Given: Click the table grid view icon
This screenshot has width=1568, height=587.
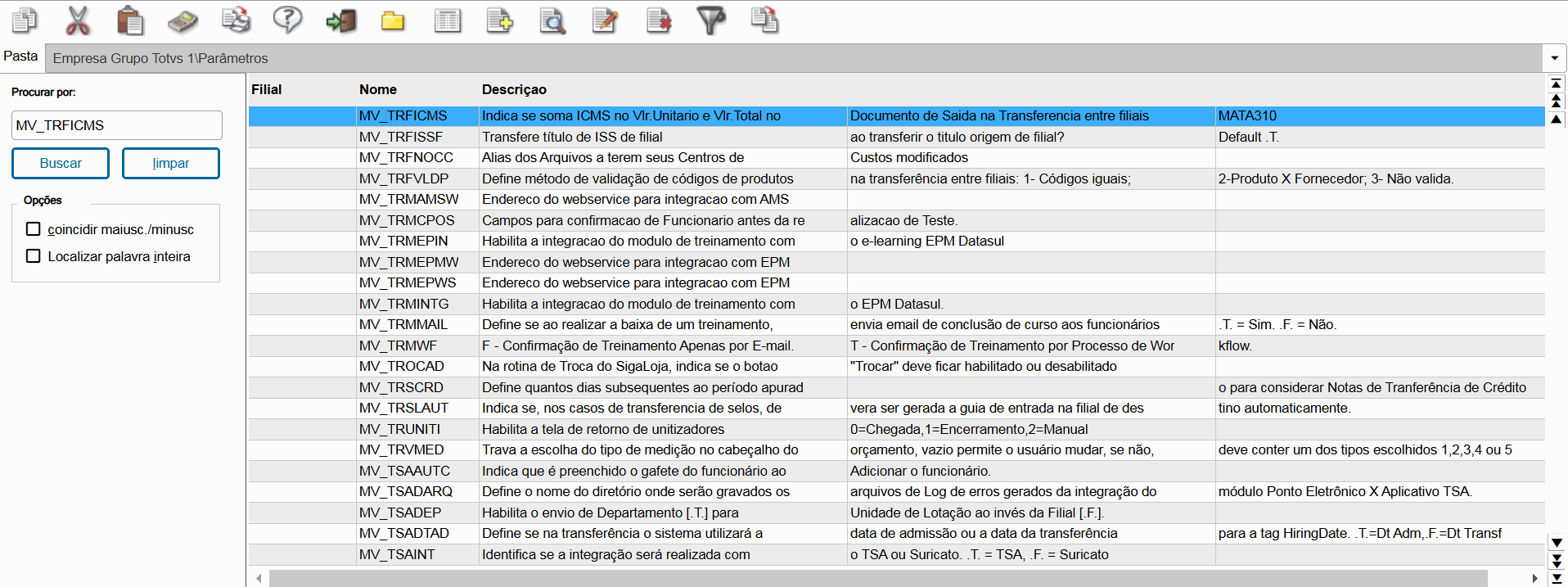Looking at the screenshot, I should [x=447, y=20].
